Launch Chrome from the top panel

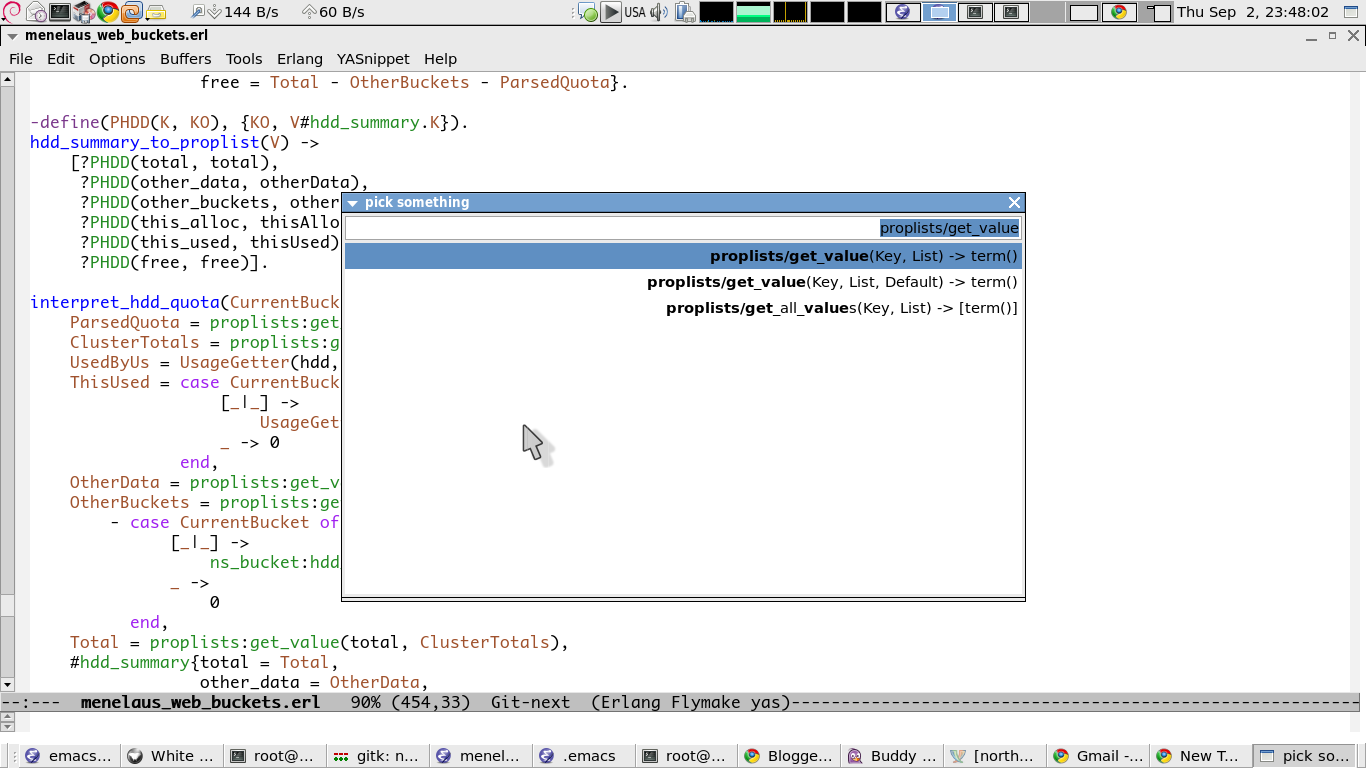click(105, 13)
